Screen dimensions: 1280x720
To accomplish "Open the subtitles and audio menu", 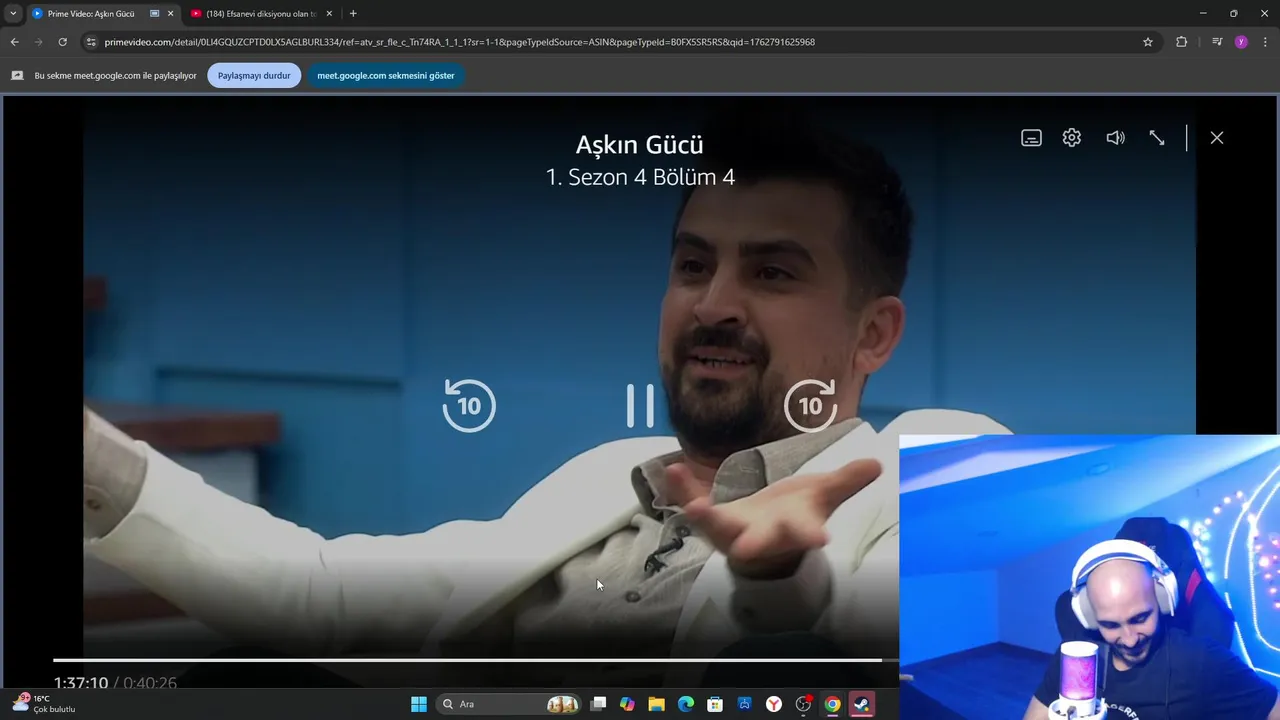I will [x=1031, y=138].
